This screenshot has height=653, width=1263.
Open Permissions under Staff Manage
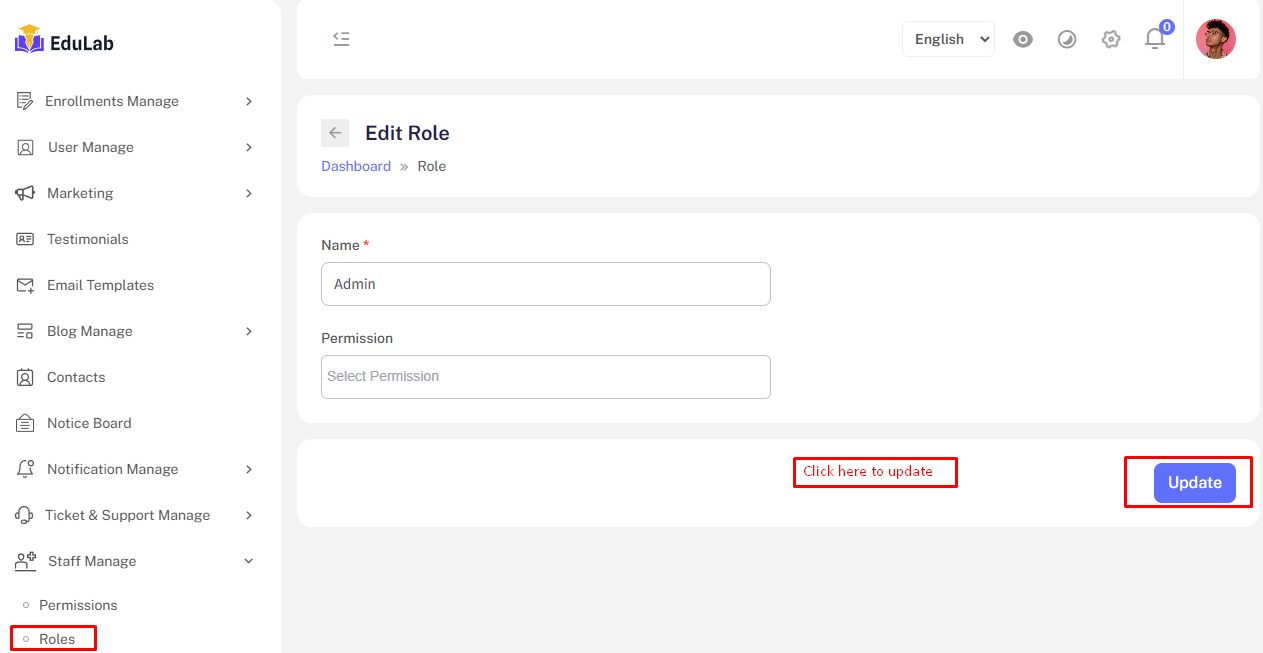[78, 605]
